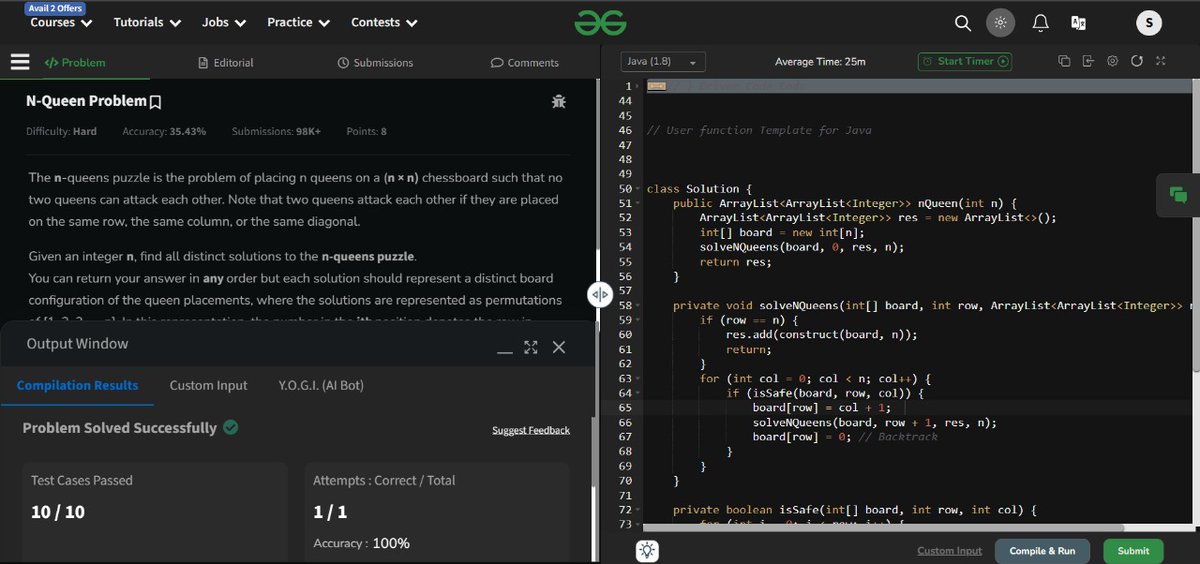This screenshot has width=1200, height=564.
Task: Click the import code icon in editor toolbar
Action: pos(1088,61)
